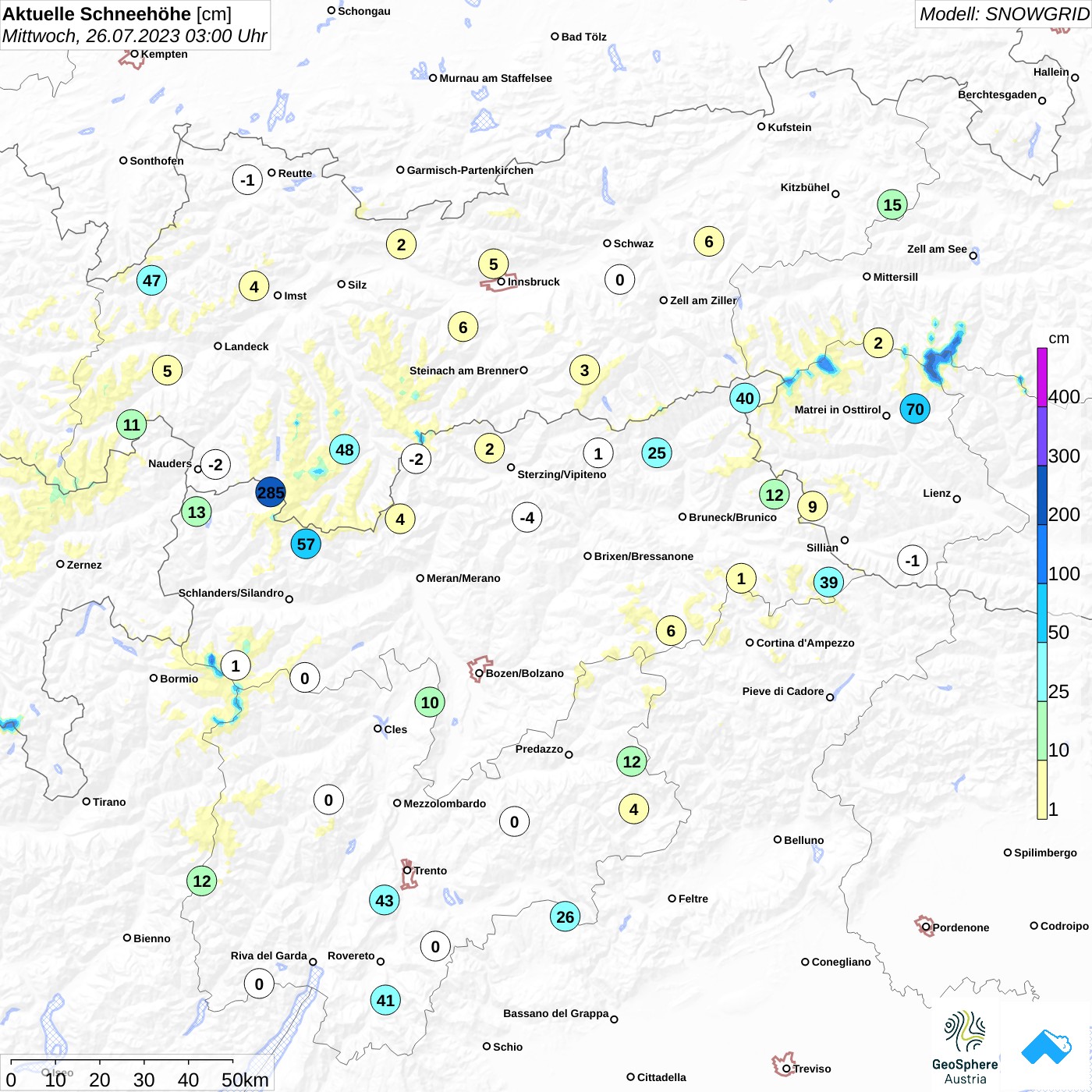
Task: Click the 'Kempten' town label
Action: tap(164, 54)
